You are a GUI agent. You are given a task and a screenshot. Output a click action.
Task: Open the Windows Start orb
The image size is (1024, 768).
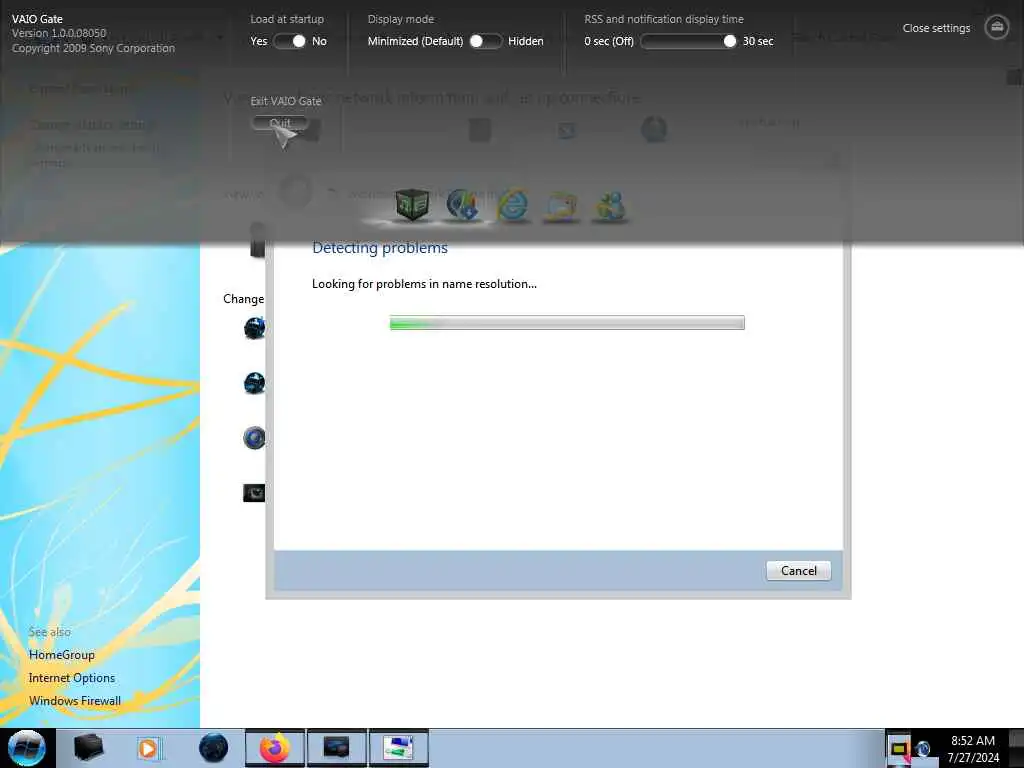coord(27,748)
